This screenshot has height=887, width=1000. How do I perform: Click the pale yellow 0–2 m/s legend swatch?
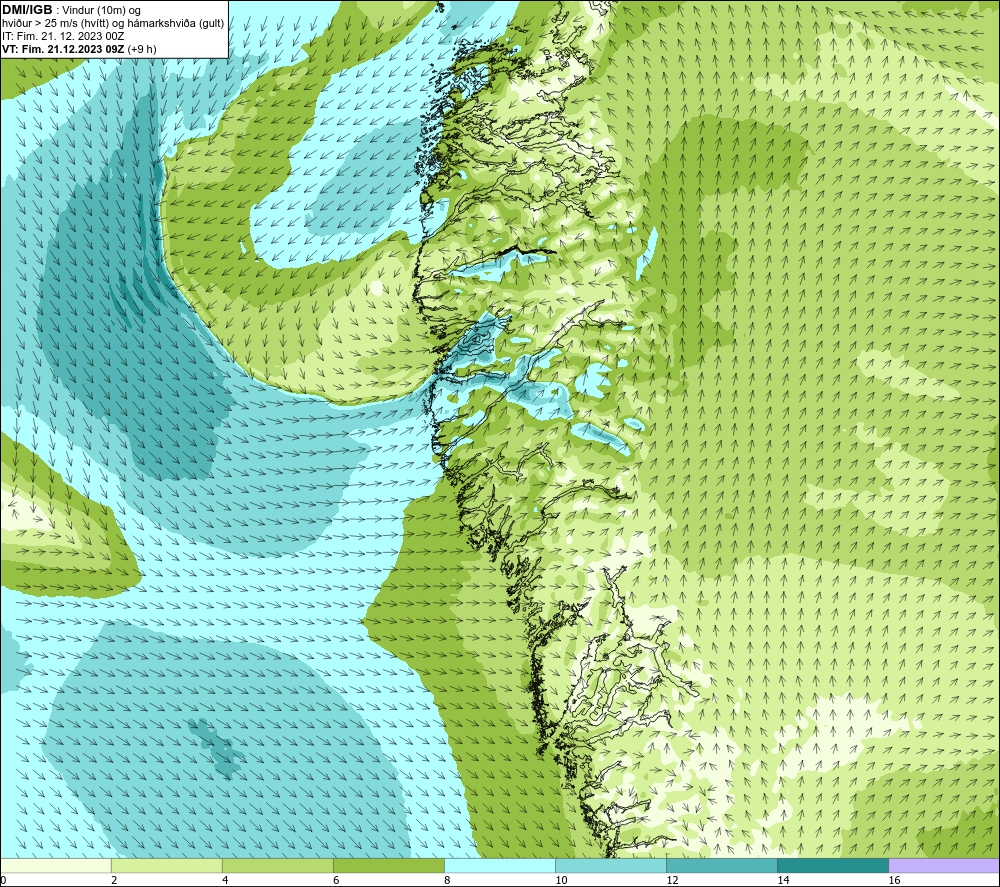point(55,865)
